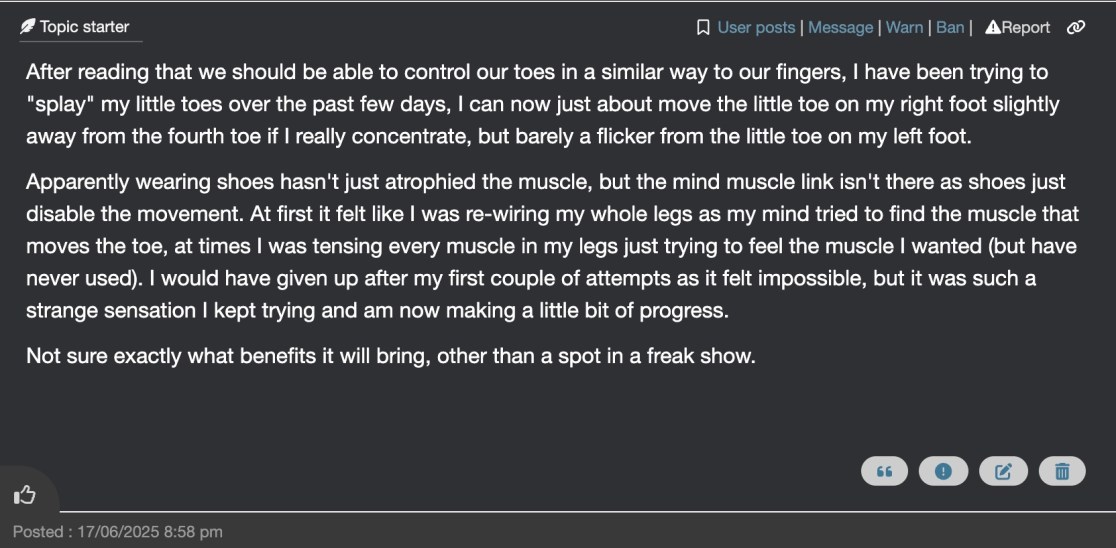Send a Message to the poster
The height and width of the screenshot is (548, 1116).
pyautogui.click(x=840, y=28)
